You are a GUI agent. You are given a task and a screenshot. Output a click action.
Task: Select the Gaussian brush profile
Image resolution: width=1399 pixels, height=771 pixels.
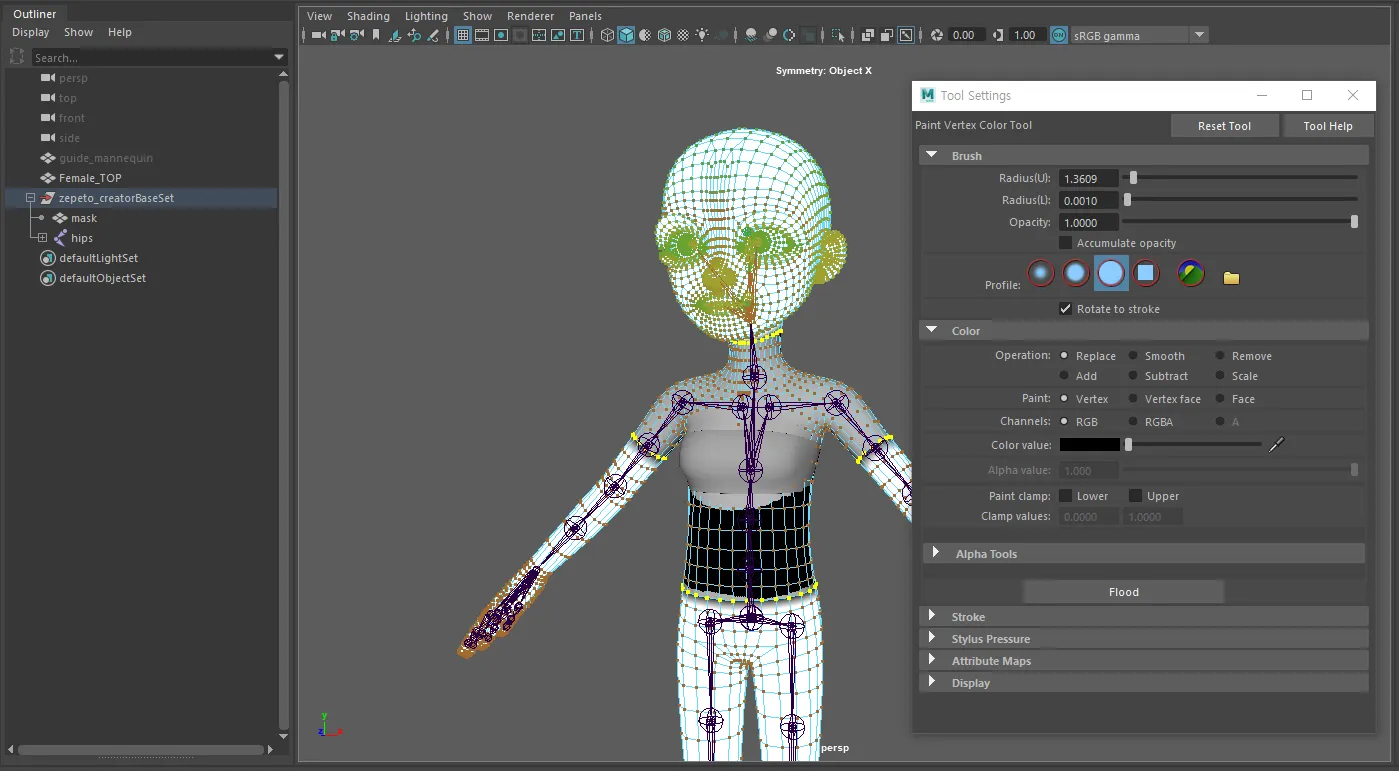click(1041, 272)
